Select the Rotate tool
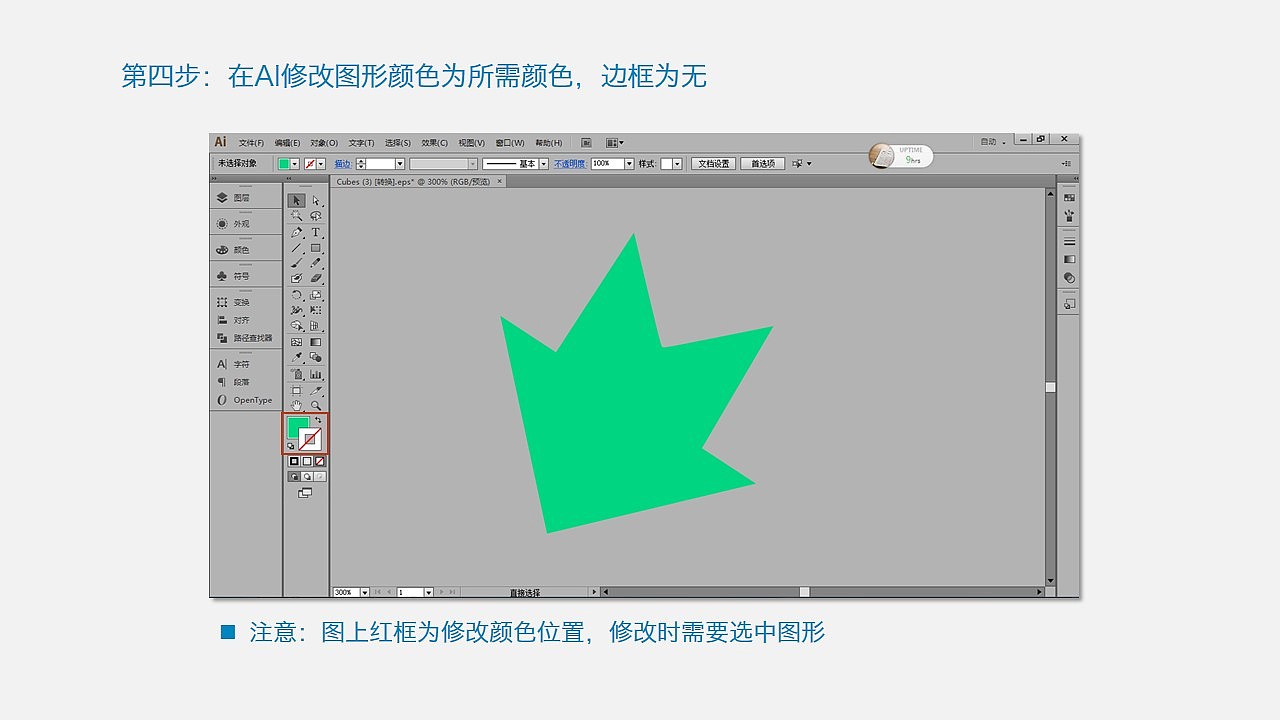 [296, 295]
